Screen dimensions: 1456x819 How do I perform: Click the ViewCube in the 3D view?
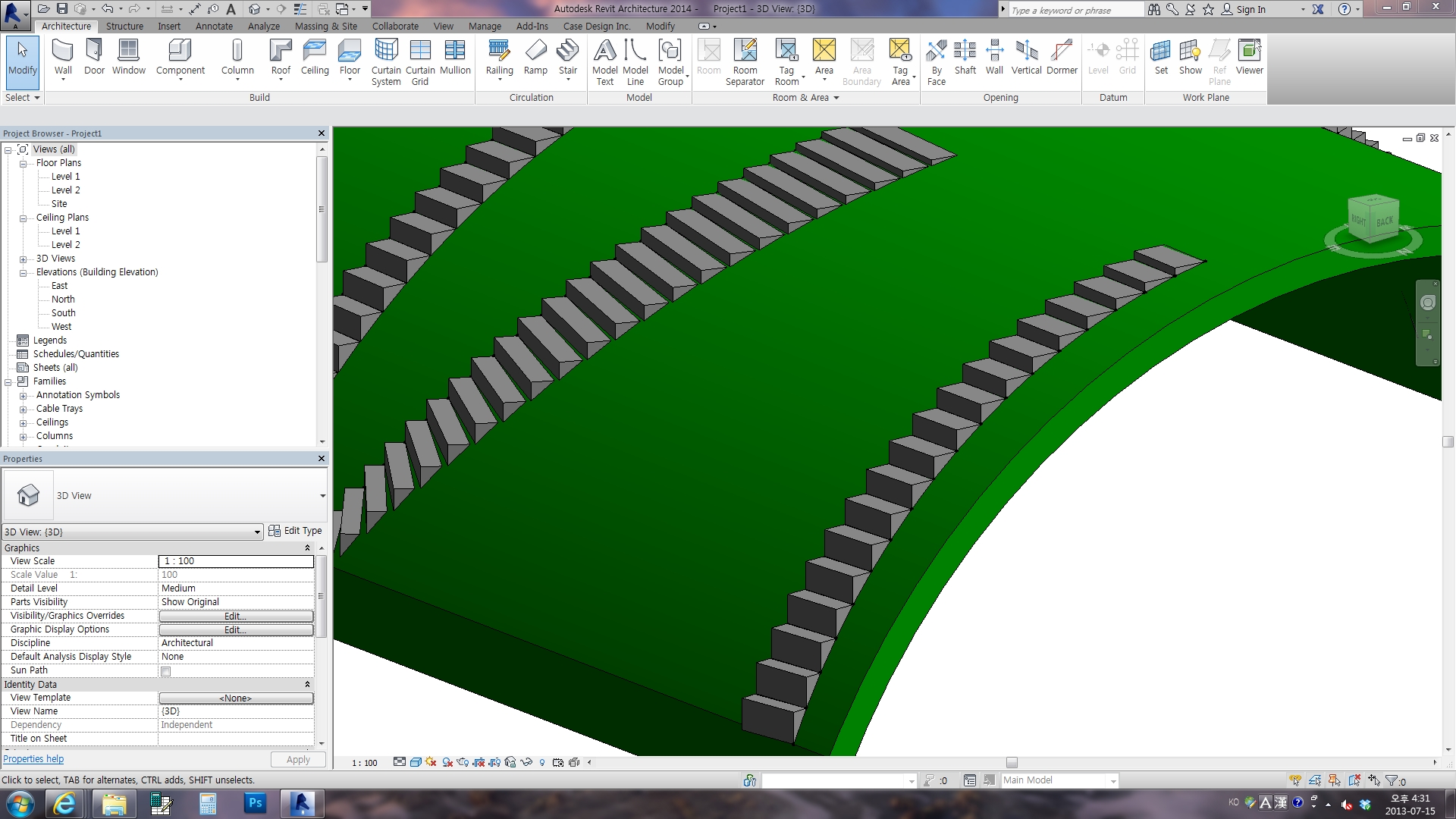click(1373, 220)
